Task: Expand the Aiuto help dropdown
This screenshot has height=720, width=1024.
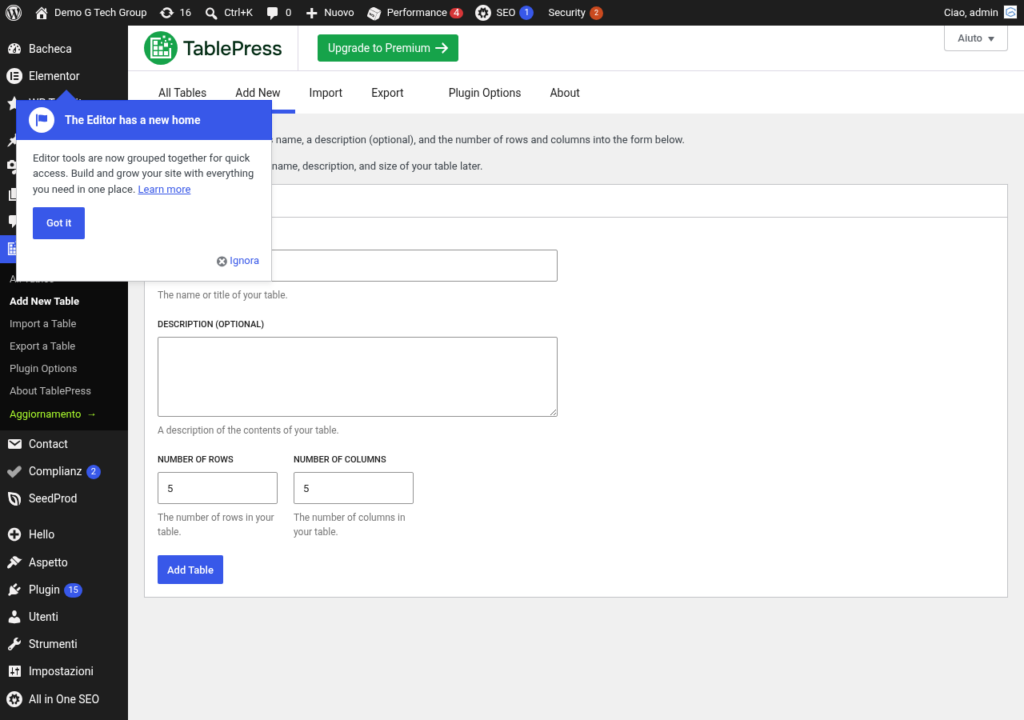Action: (976, 38)
